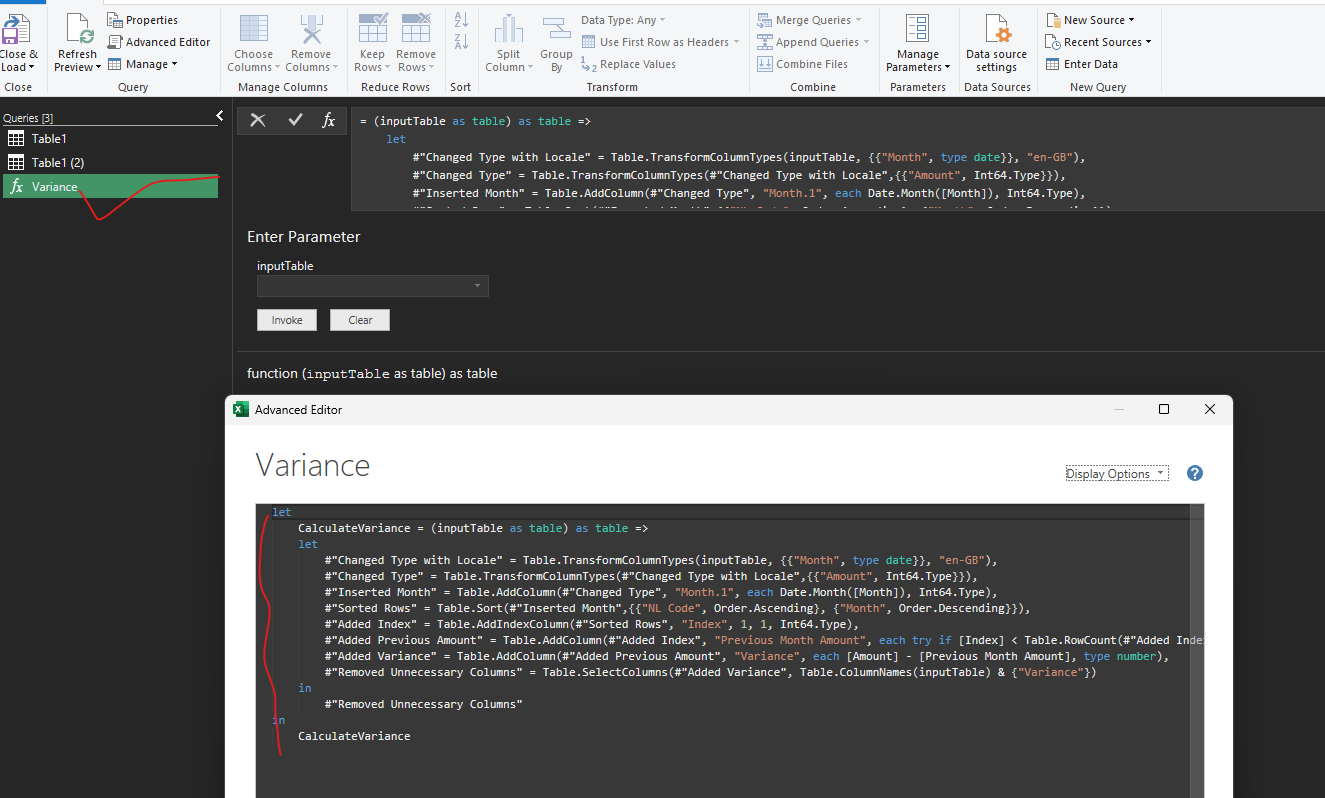Sort ascending with A-Z icon

461,20
